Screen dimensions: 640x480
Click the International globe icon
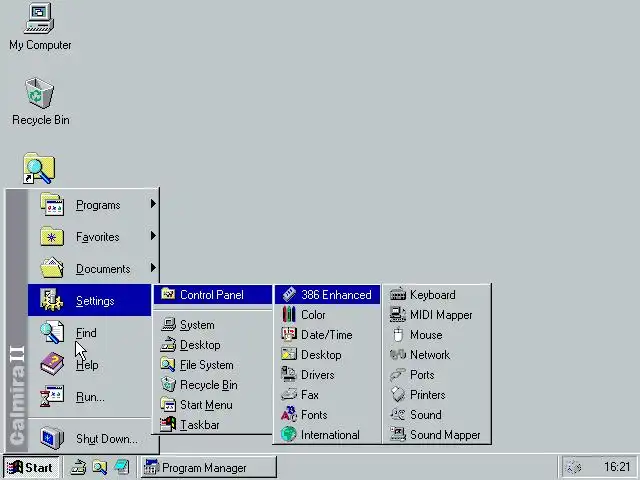coord(289,434)
